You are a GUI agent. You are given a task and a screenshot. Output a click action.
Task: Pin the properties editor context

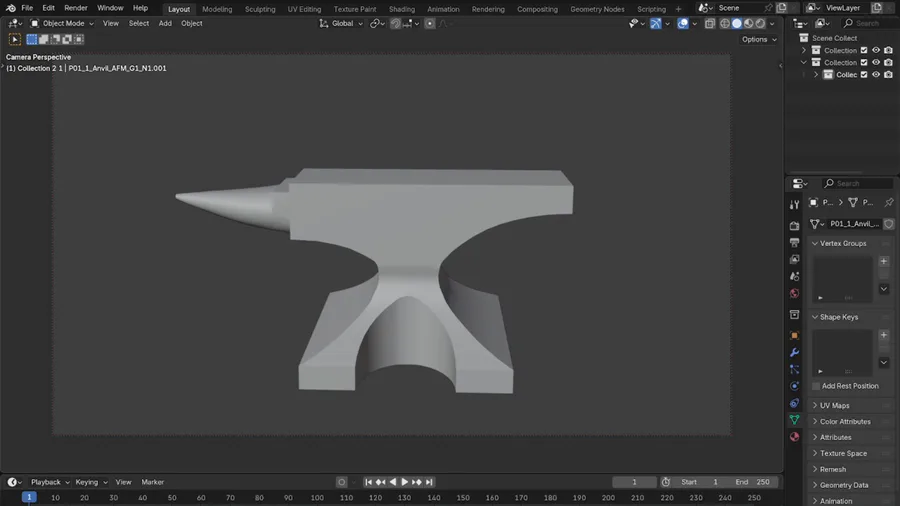(889, 203)
